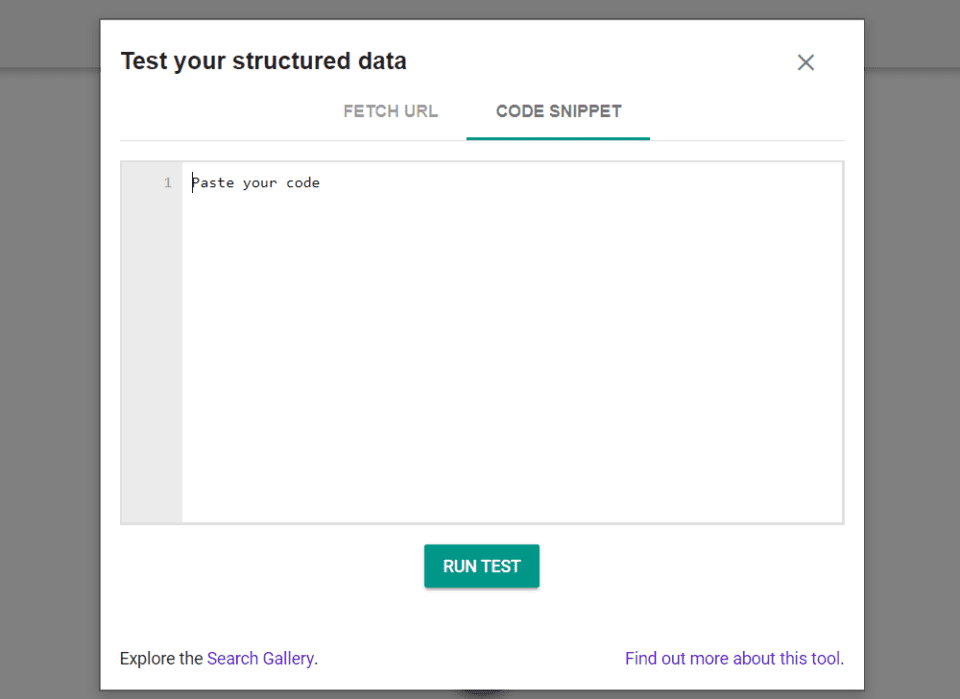Screen dimensions: 960x699
Task: Start validation with RUN TEST
Action: coord(481,566)
